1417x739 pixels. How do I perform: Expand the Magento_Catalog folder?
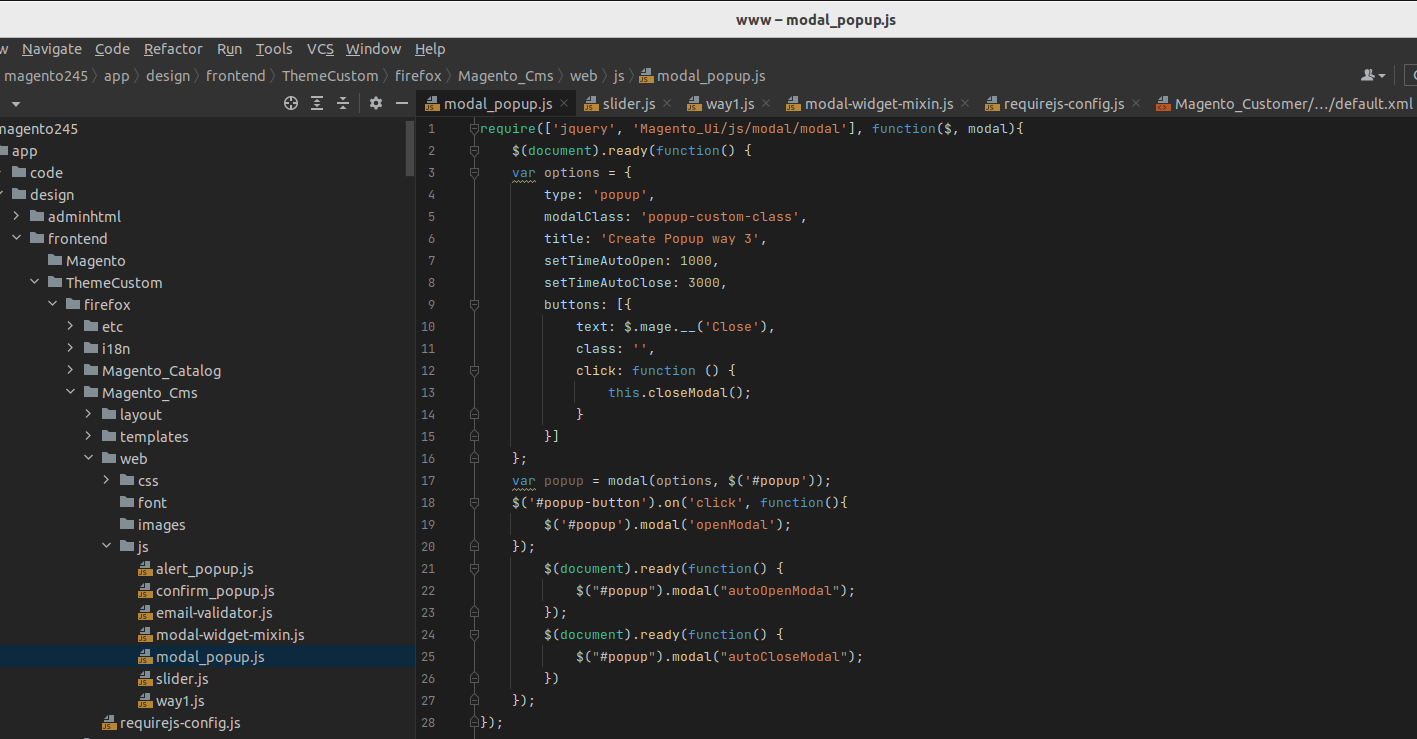[x=71, y=371]
